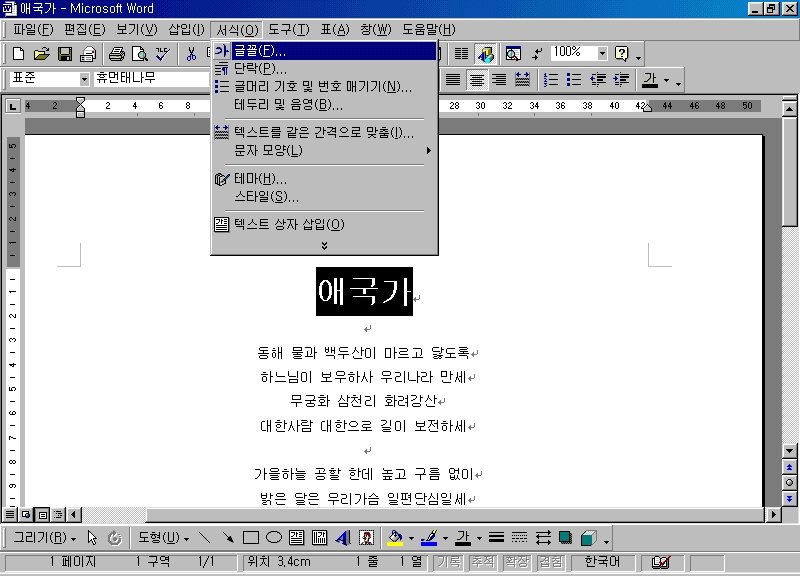The height and width of the screenshot is (576, 800).
Task: Switch to outline view button
Action: (59, 514)
